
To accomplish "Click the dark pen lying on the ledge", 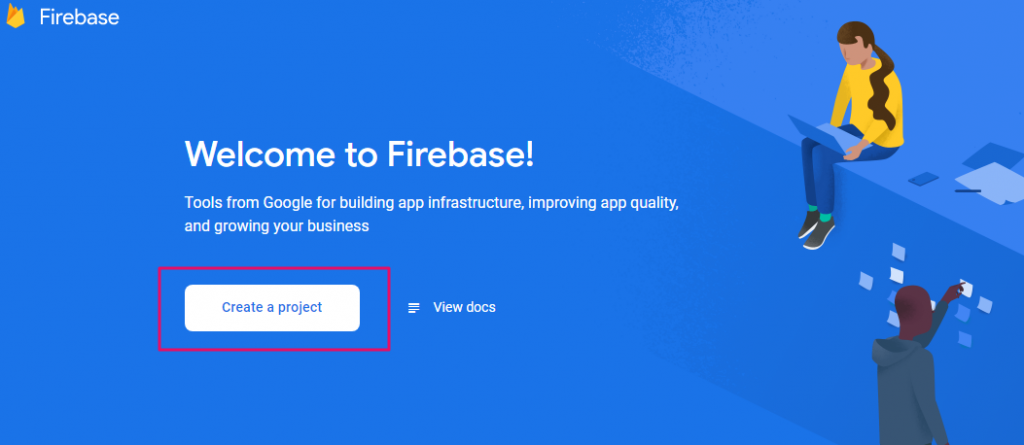I will tap(968, 191).
